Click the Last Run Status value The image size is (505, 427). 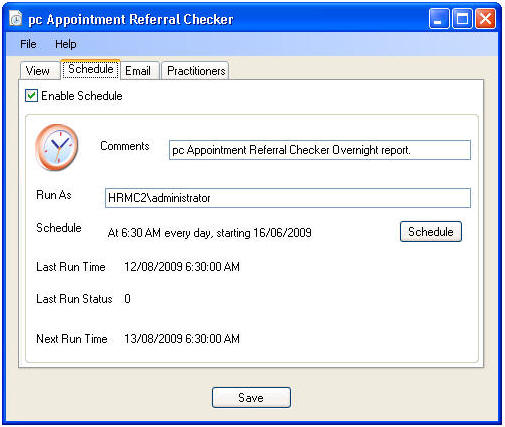(x=127, y=299)
